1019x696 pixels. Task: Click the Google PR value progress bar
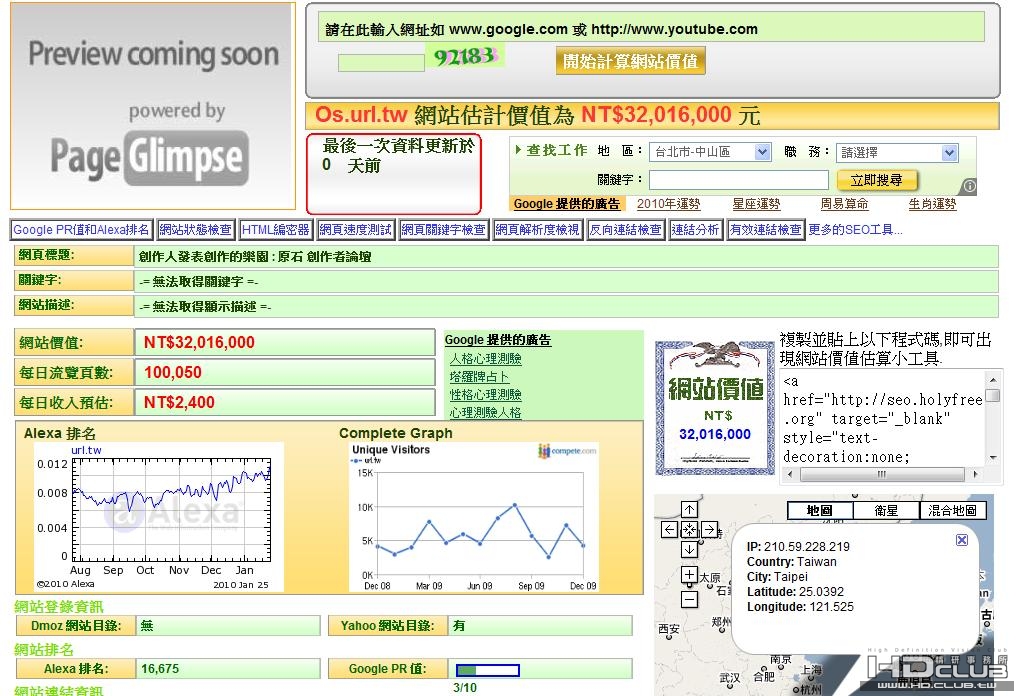point(487,670)
